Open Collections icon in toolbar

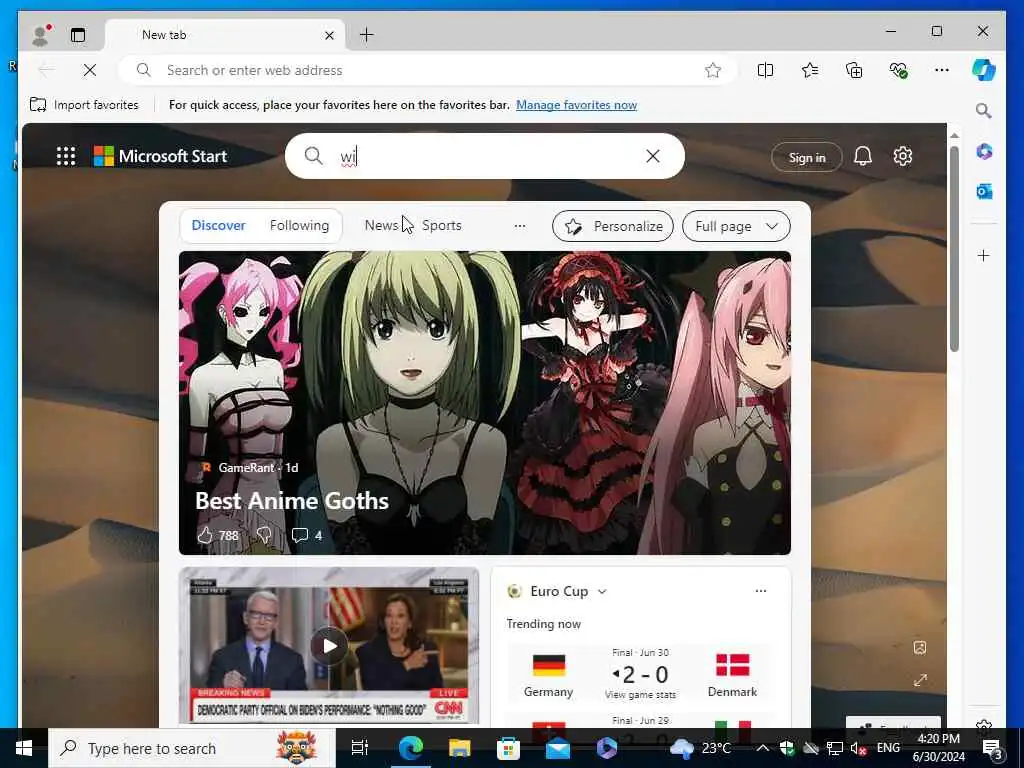pos(854,70)
